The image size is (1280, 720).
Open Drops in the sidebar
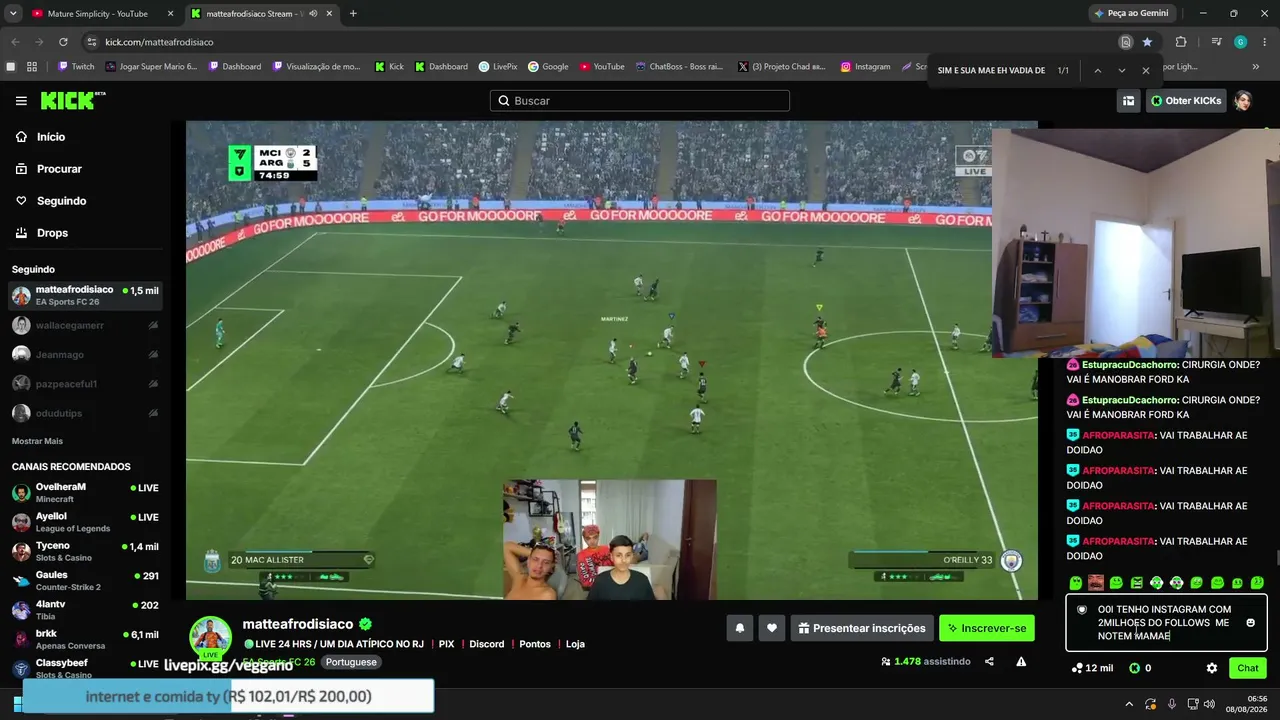click(x=52, y=233)
